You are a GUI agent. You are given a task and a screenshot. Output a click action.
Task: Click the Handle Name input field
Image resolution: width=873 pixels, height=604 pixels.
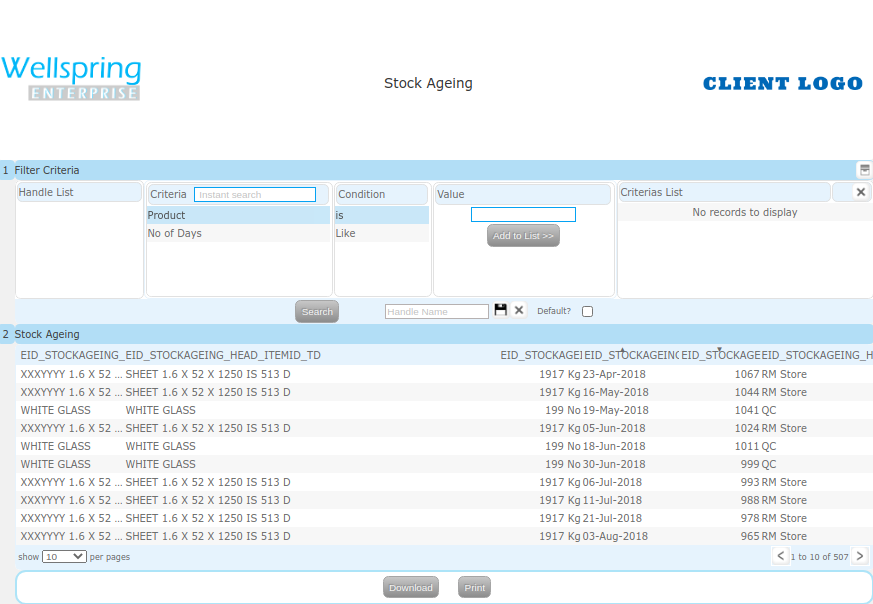pos(437,312)
